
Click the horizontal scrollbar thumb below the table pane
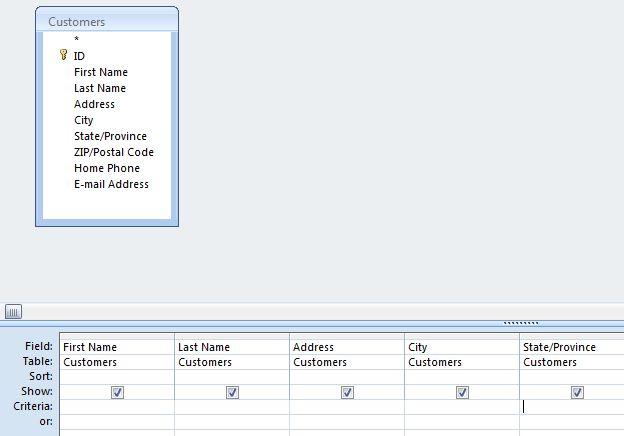click(x=13, y=312)
